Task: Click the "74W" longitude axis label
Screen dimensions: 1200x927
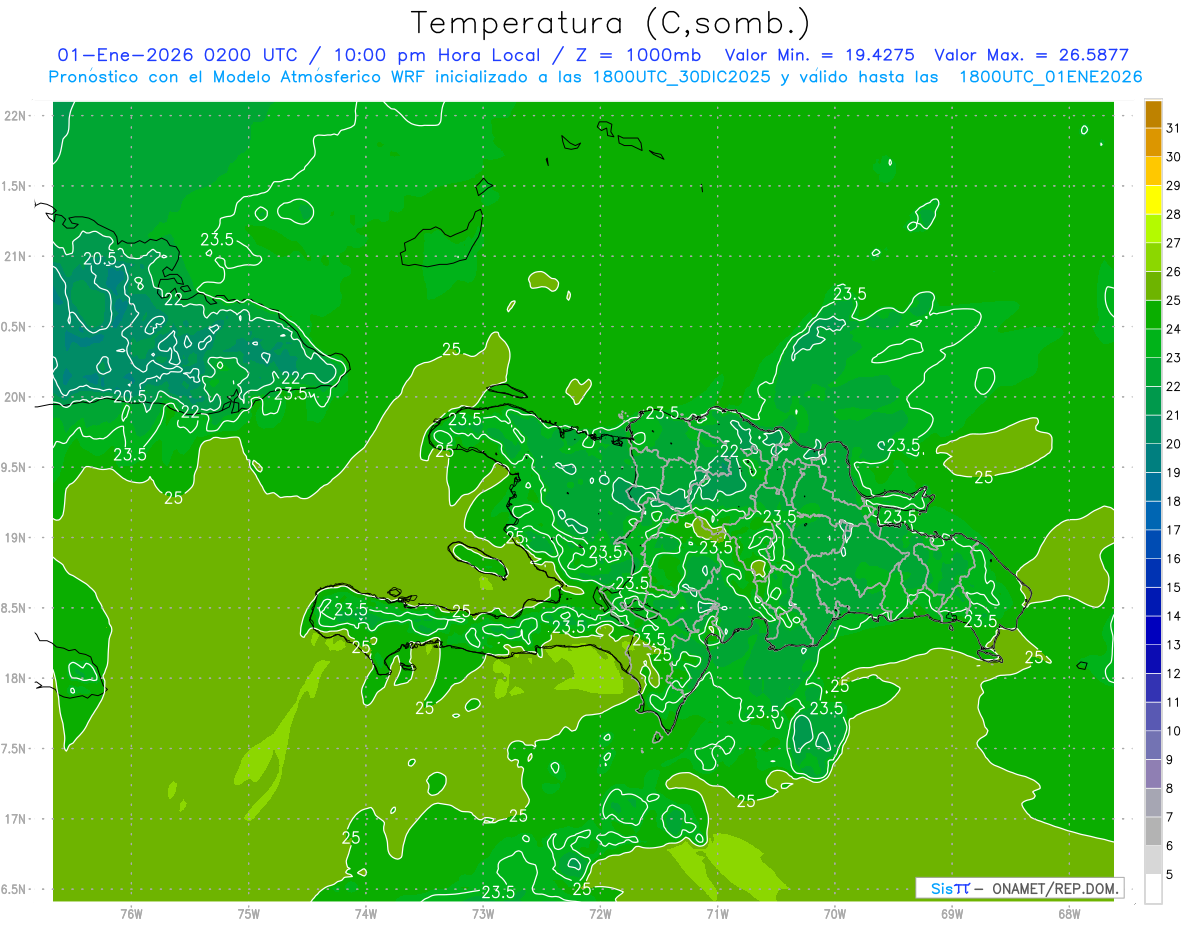Action: (366, 914)
